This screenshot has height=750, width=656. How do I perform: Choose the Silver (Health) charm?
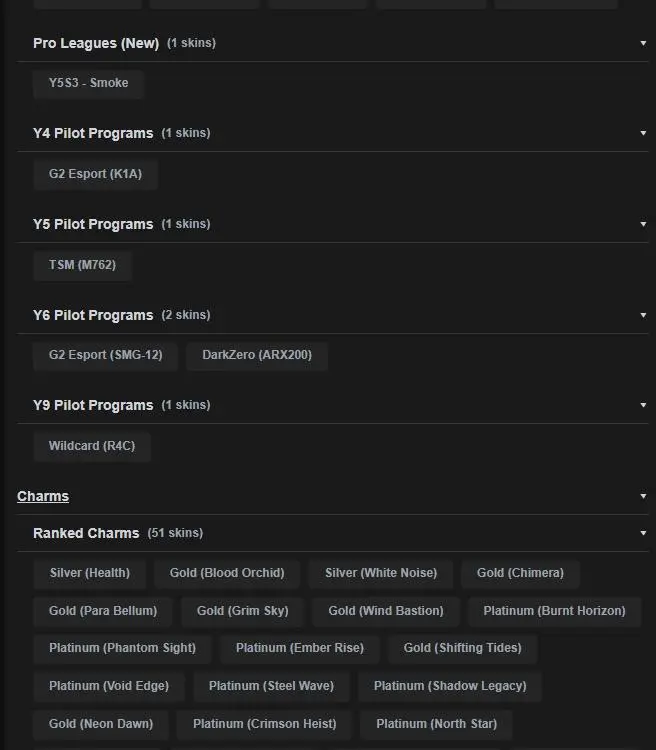coord(89,573)
